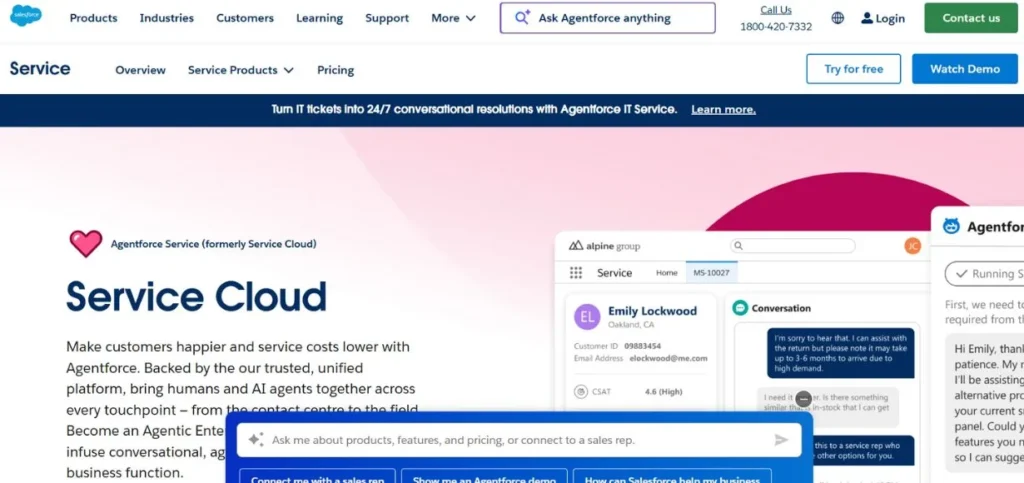Viewport: 1024px width, 483px height.
Task: Go to the Pricing tab
Action: point(336,70)
